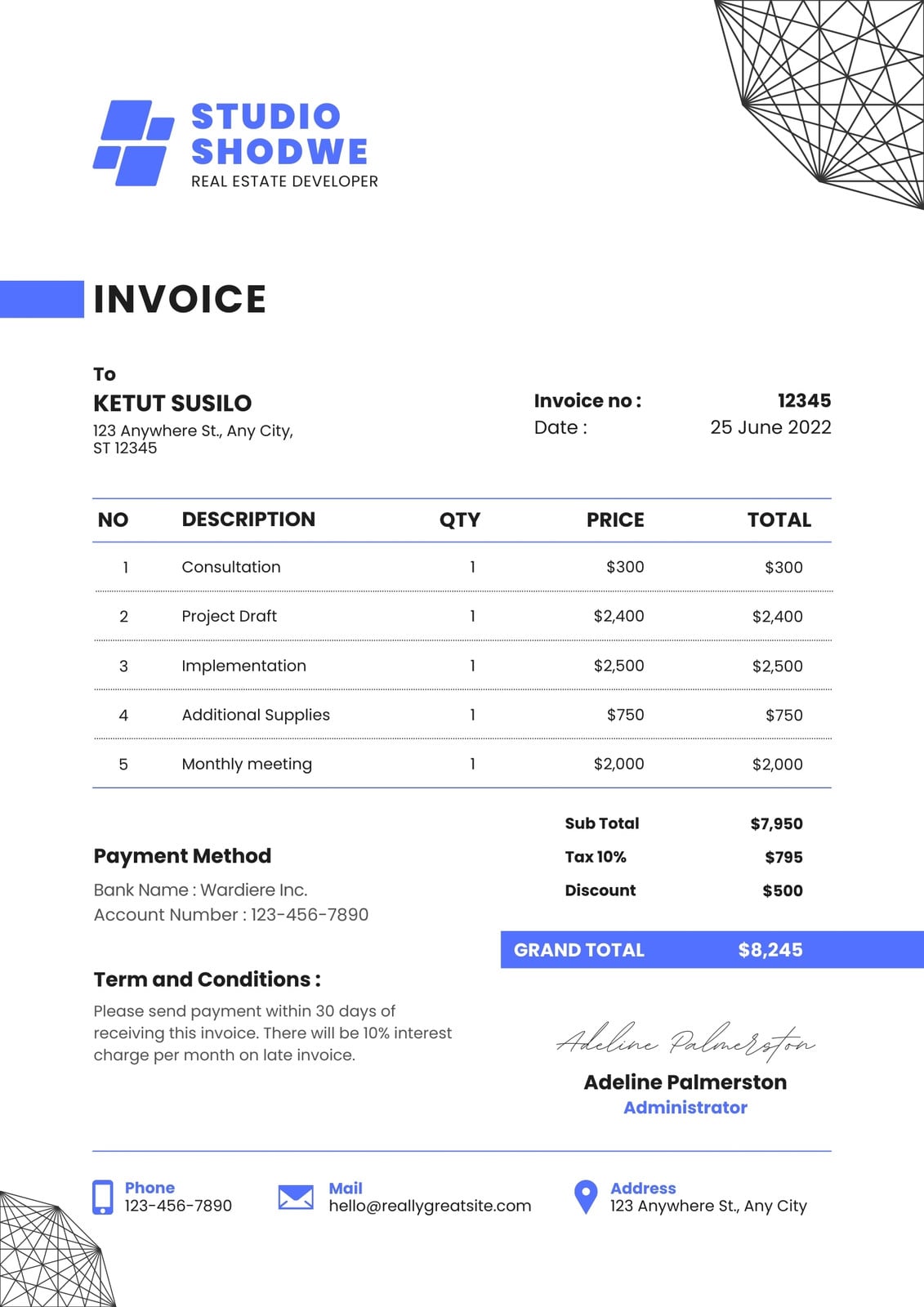Click the envelope mail icon
This screenshot has width=924, height=1307.
[296, 1197]
